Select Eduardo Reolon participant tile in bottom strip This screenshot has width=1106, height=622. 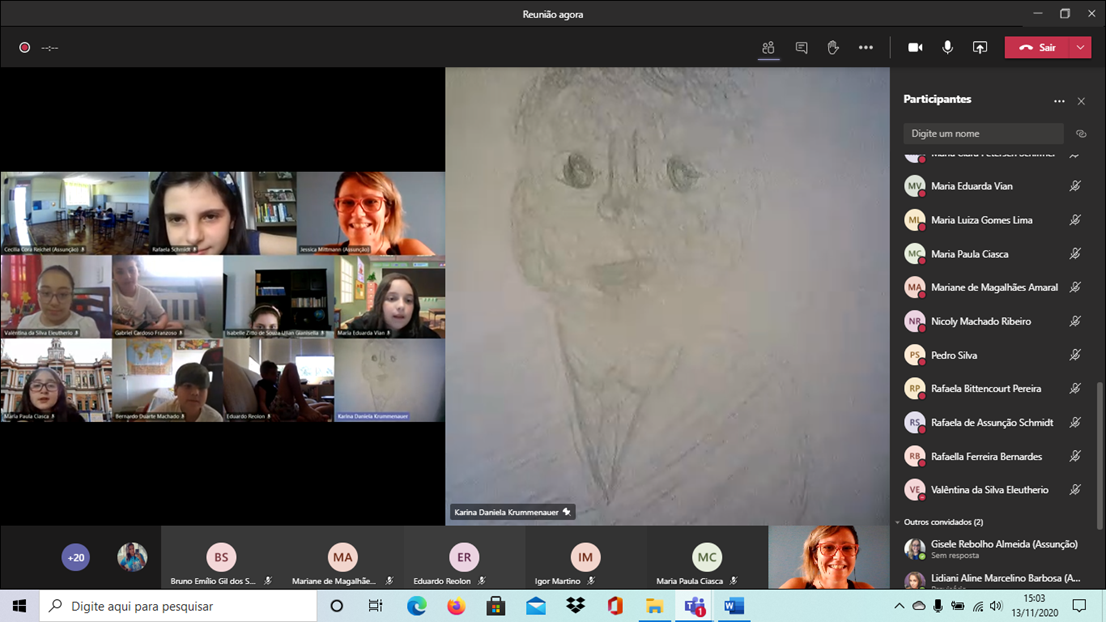464,558
